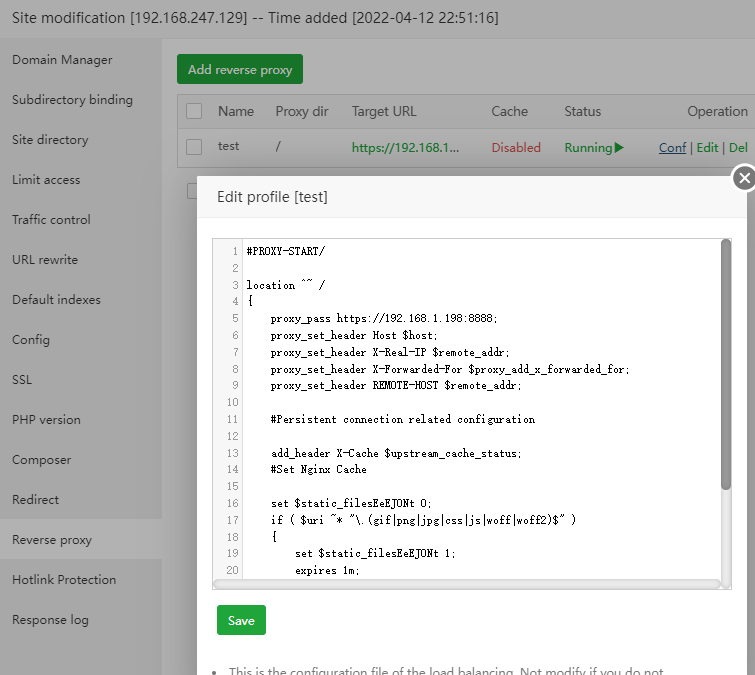
Task: Close the Edit profile dialog
Action: pos(743,178)
